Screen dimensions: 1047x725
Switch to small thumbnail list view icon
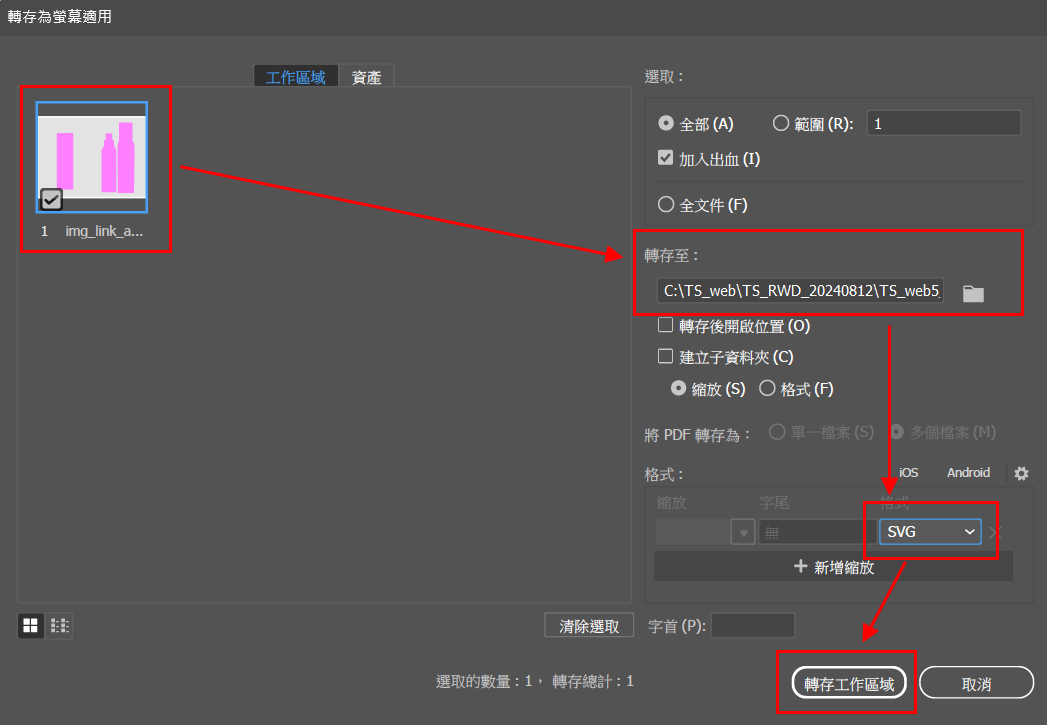60,626
